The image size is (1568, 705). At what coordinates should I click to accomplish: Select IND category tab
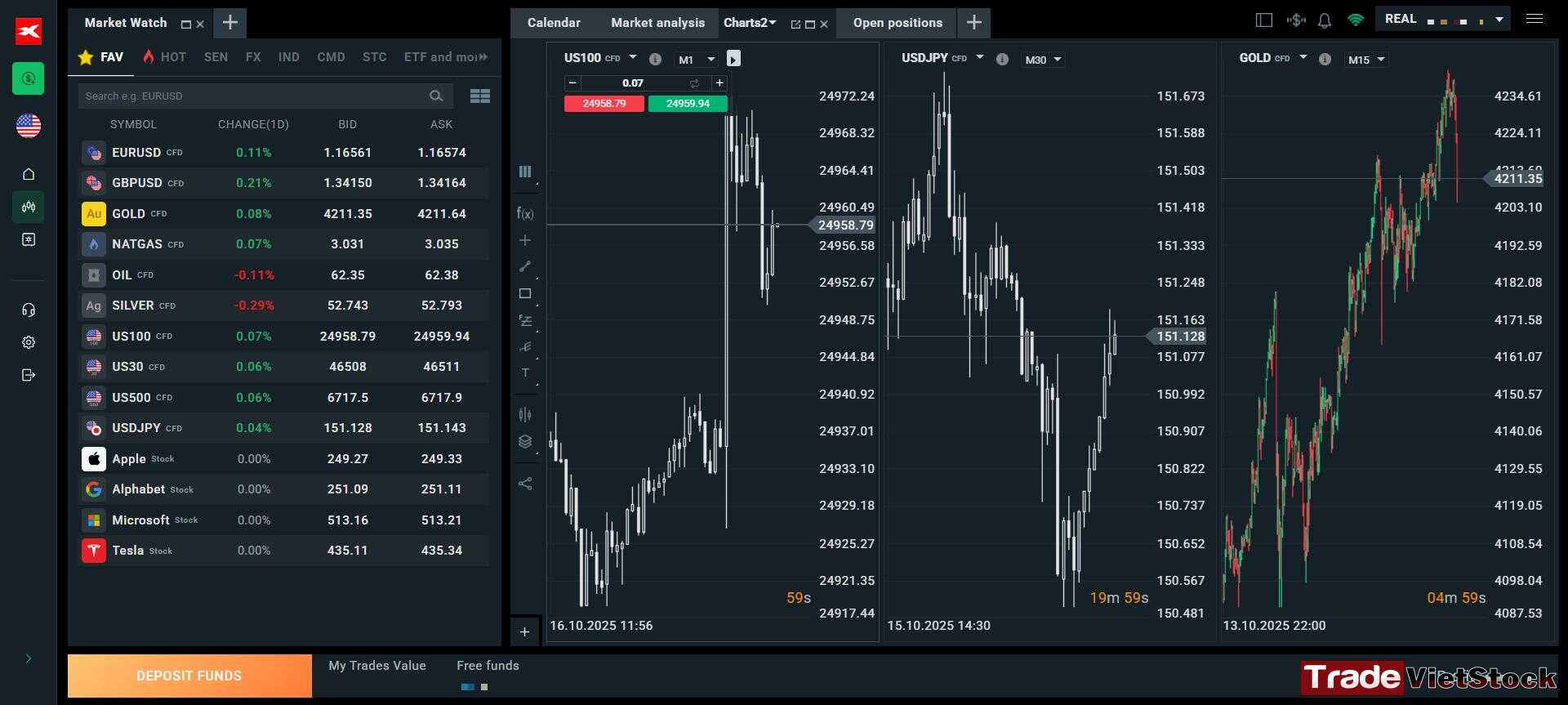tap(288, 57)
